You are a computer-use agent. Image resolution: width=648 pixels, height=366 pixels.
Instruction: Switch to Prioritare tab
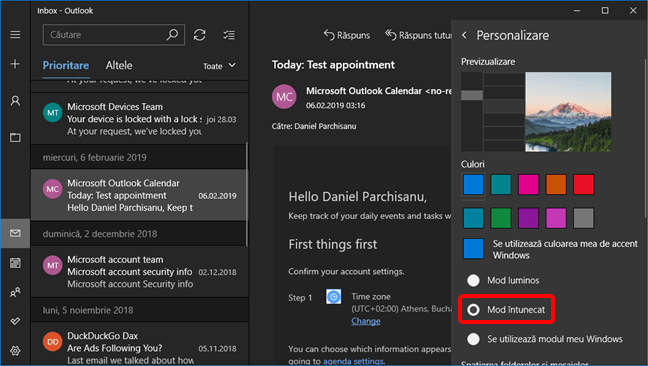point(66,65)
